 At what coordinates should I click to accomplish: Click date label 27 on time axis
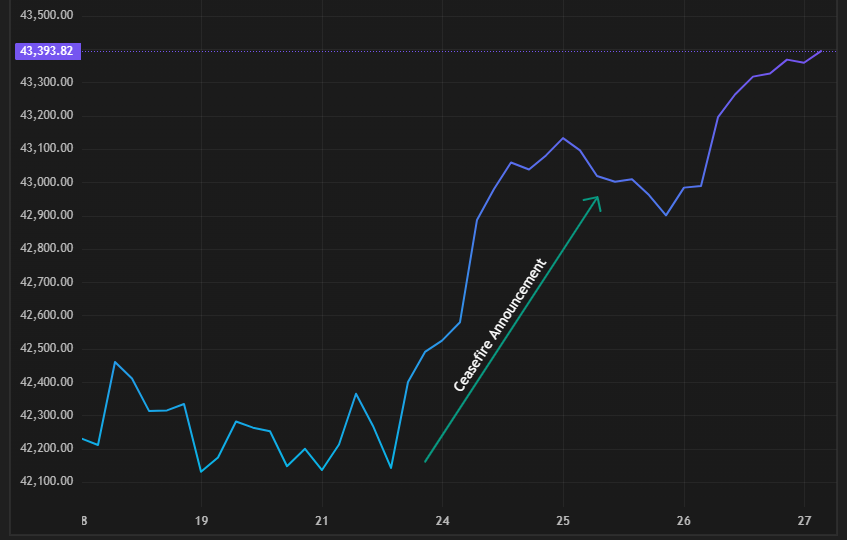804,521
